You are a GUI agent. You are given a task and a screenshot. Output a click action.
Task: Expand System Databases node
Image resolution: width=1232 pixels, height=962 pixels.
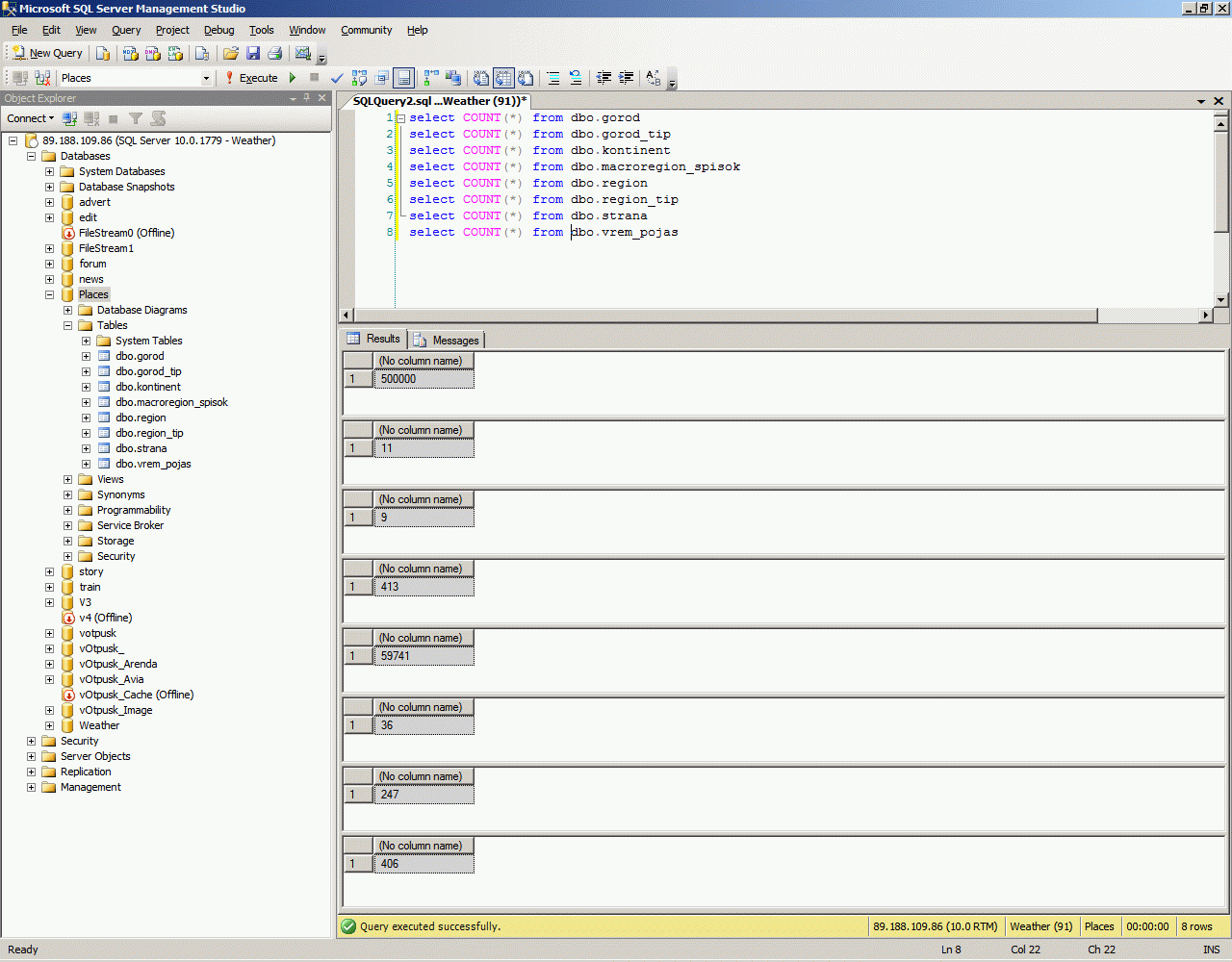pos(49,171)
